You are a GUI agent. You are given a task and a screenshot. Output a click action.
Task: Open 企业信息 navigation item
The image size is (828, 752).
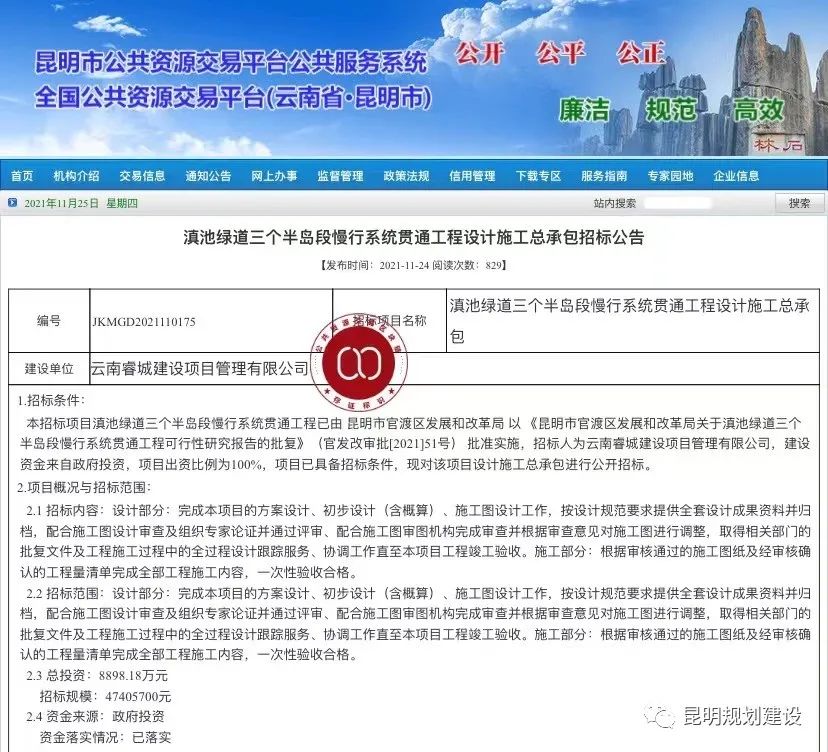737,176
